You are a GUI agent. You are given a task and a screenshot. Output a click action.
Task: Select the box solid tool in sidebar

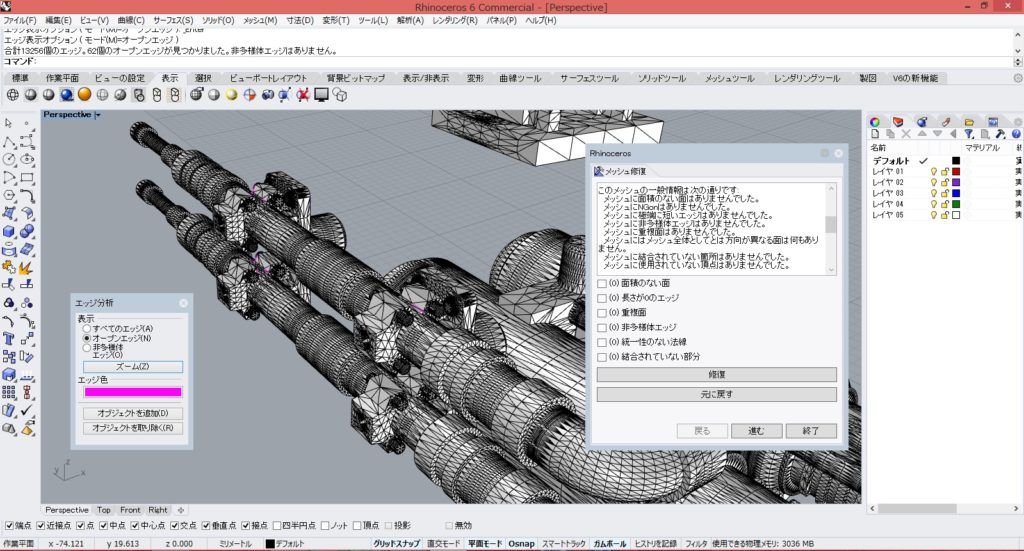click(9, 229)
